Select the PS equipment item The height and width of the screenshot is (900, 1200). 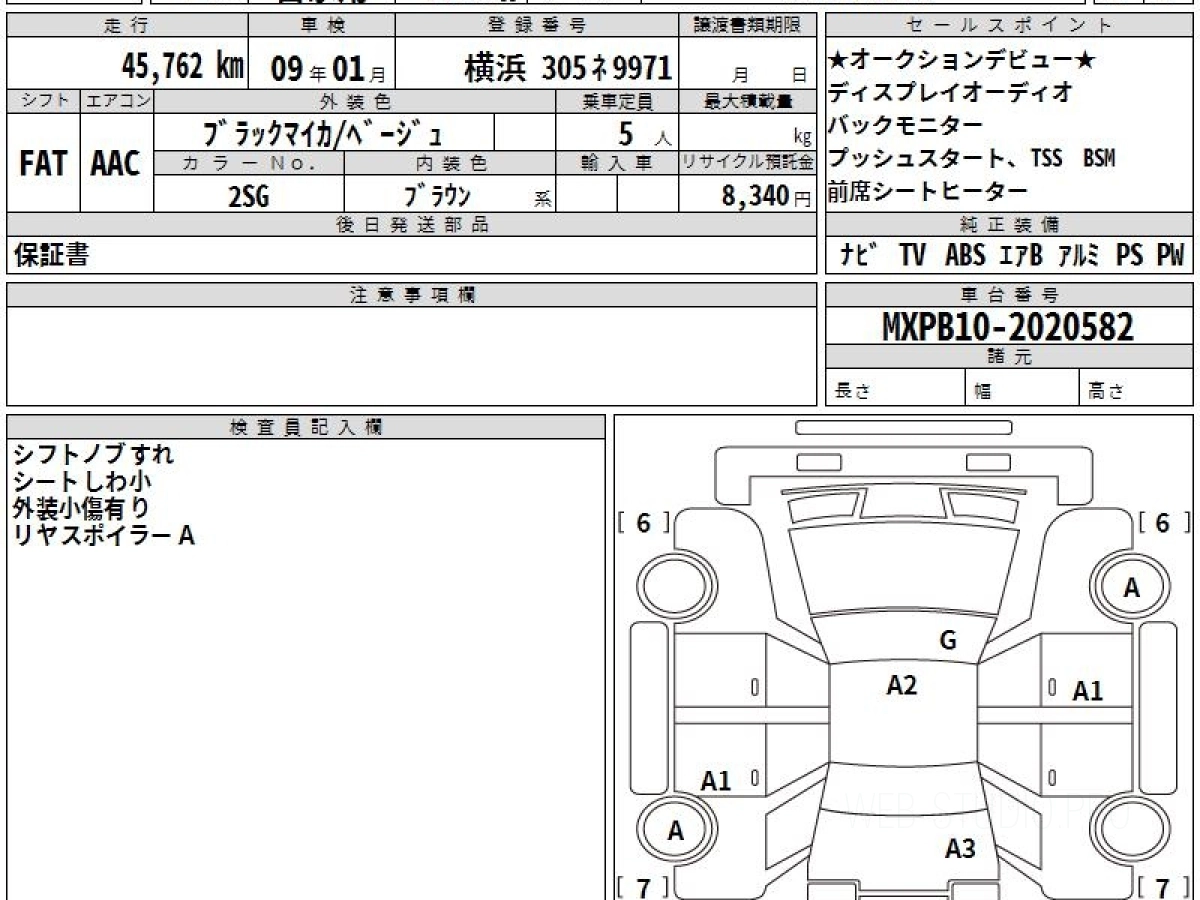[1129, 256]
